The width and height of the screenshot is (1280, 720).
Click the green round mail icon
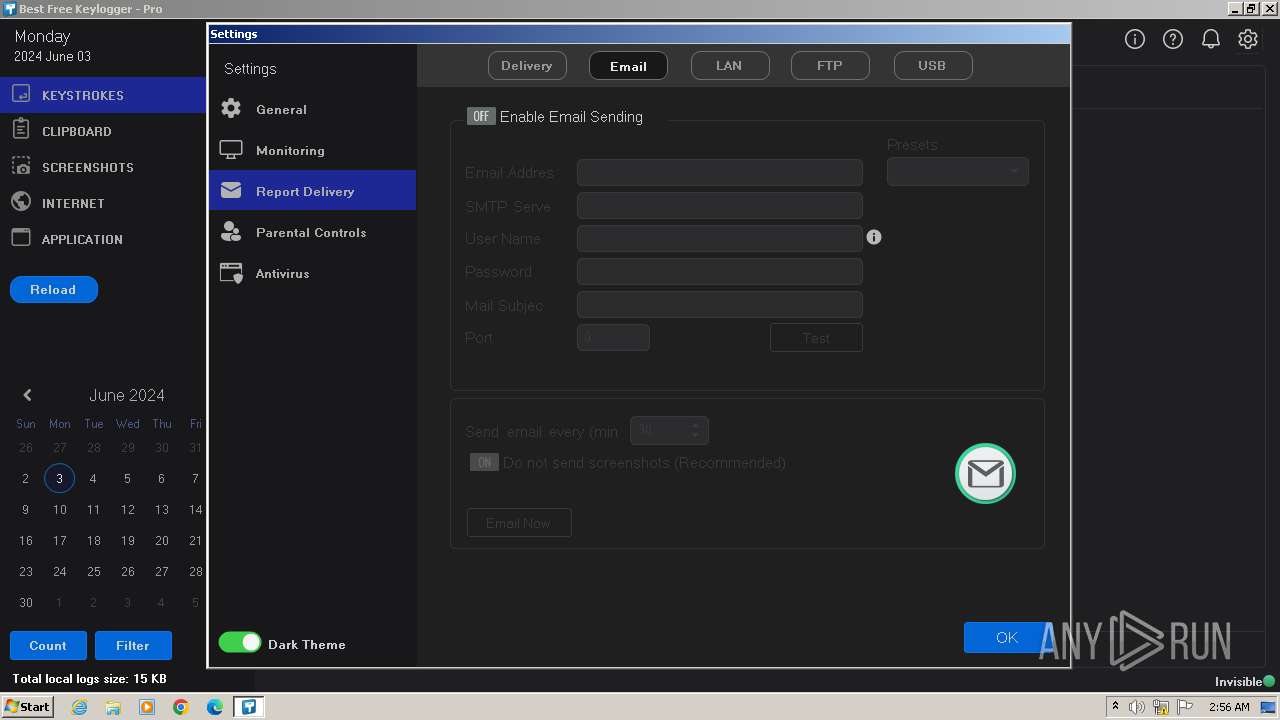pos(985,473)
